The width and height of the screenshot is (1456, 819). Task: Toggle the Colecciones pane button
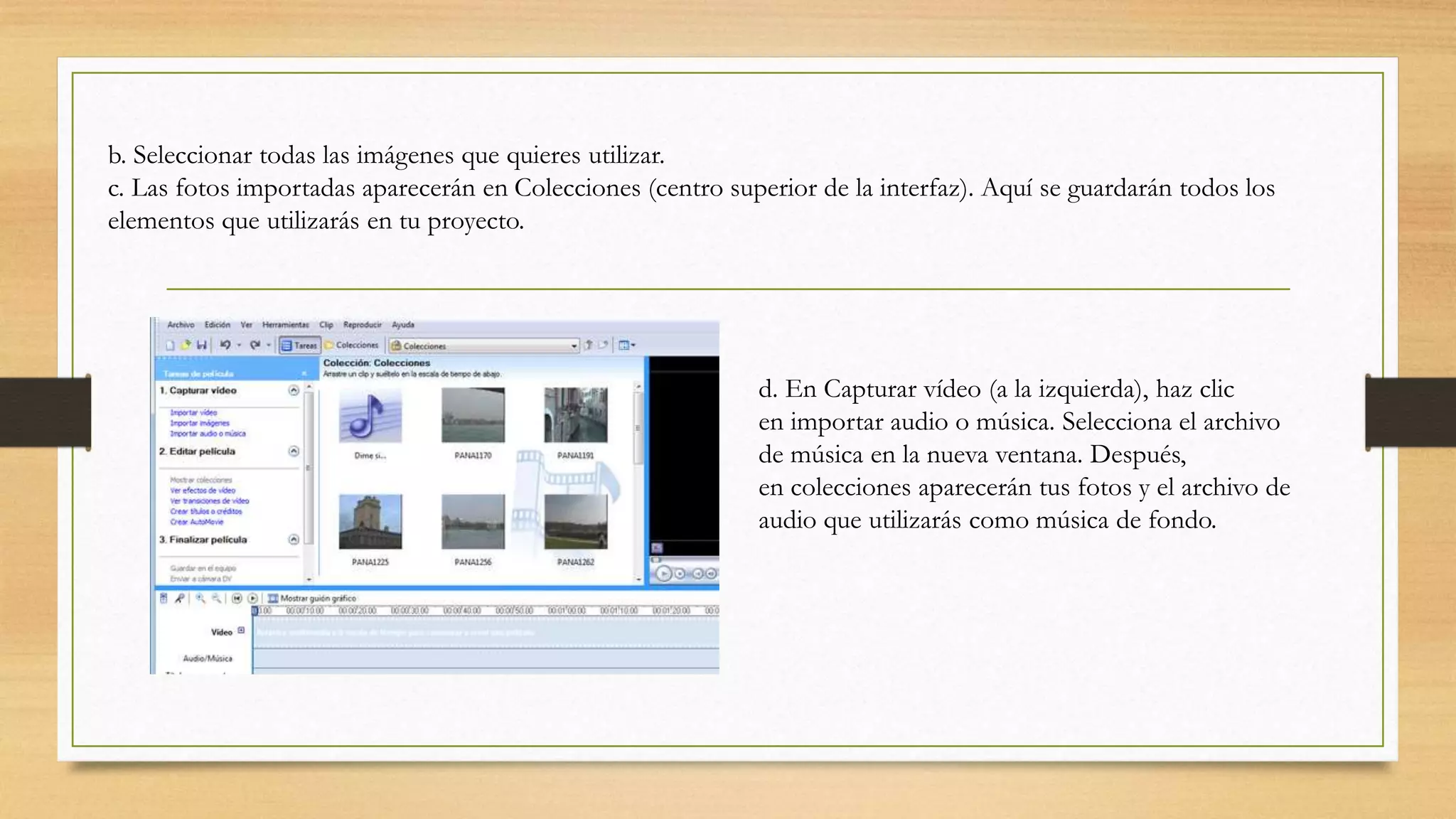(x=352, y=346)
